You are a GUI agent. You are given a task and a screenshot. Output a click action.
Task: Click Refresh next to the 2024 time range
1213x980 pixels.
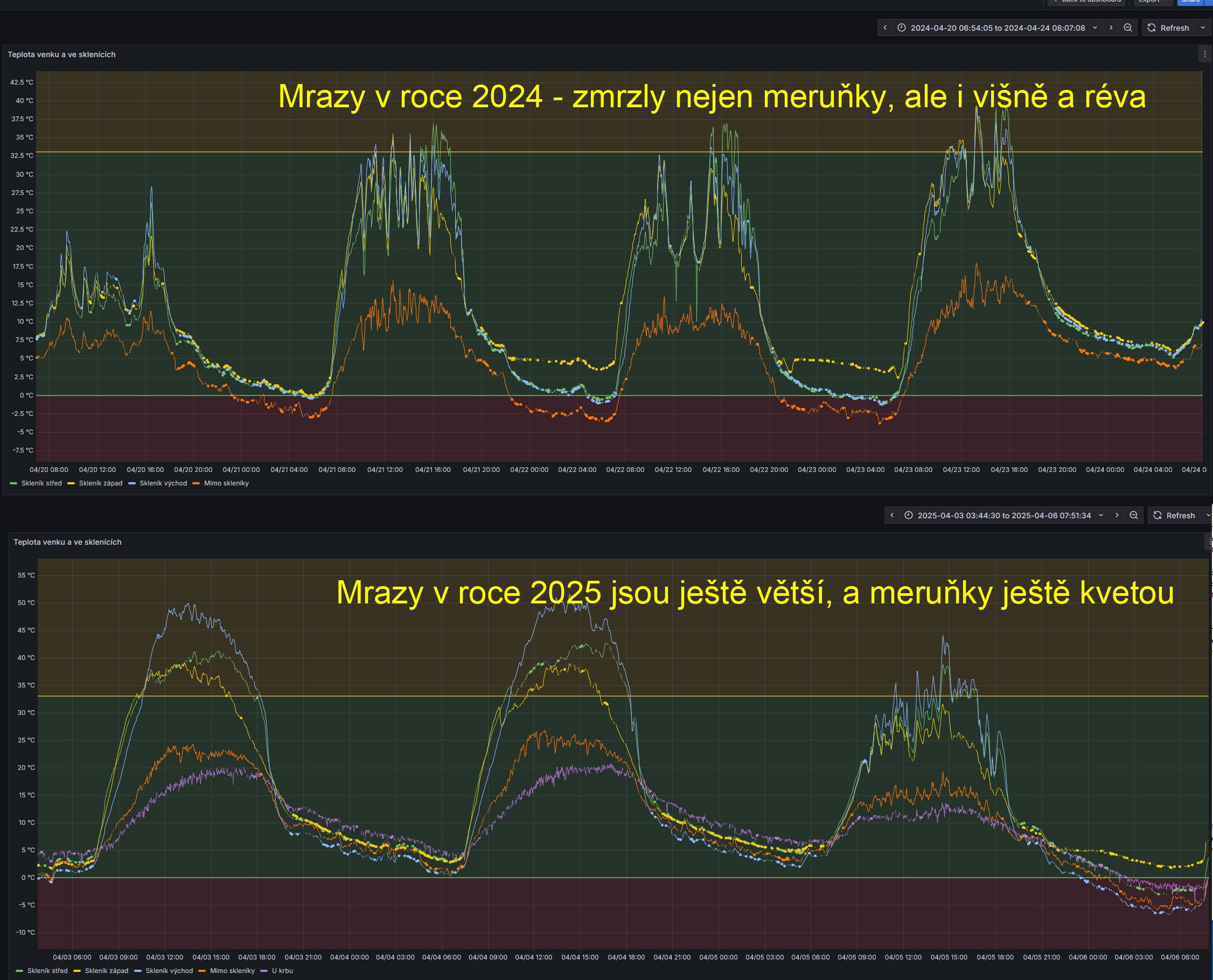coord(1168,27)
